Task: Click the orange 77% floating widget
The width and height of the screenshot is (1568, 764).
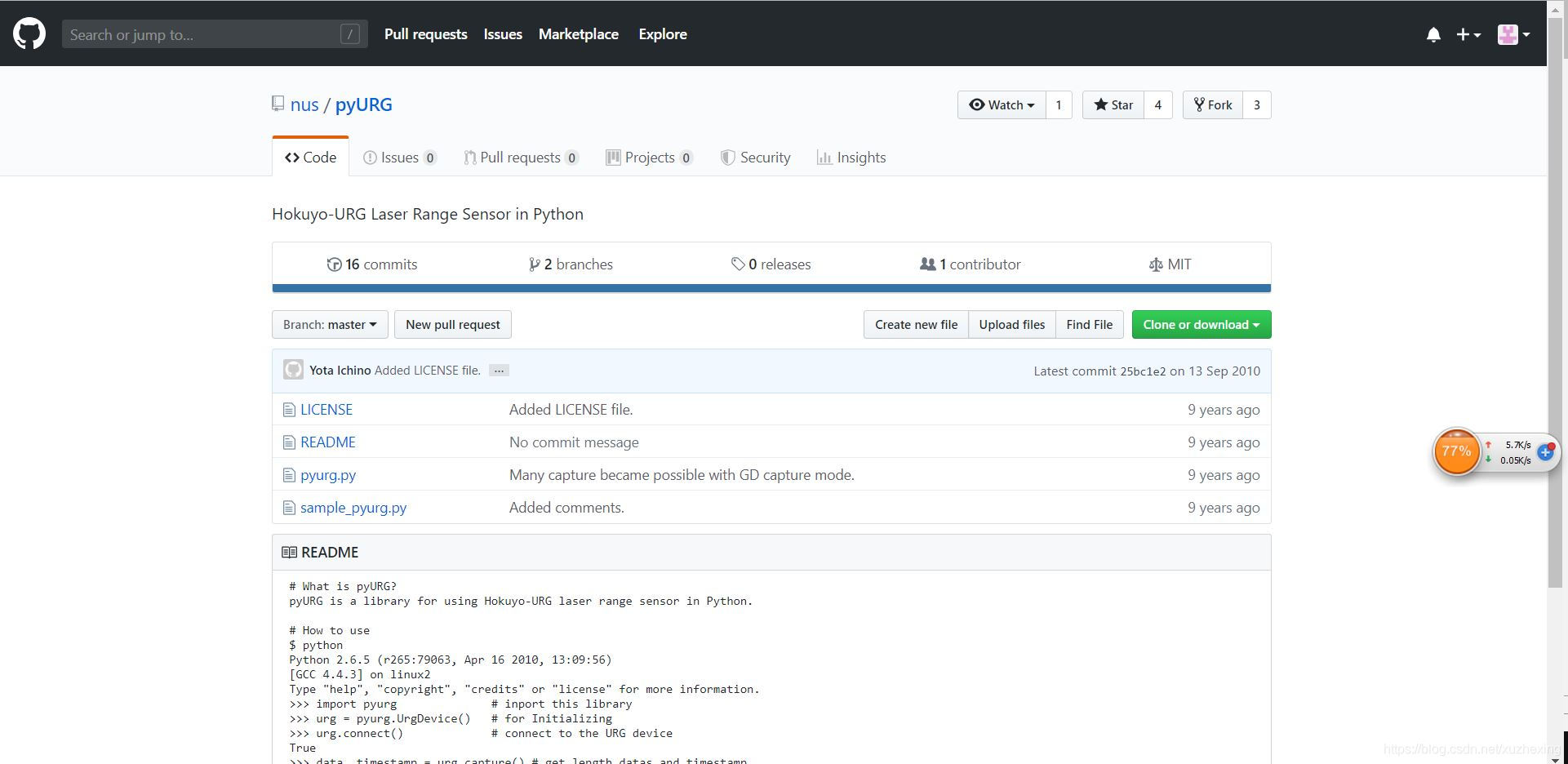Action: pyautogui.click(x=1457, y=451)
